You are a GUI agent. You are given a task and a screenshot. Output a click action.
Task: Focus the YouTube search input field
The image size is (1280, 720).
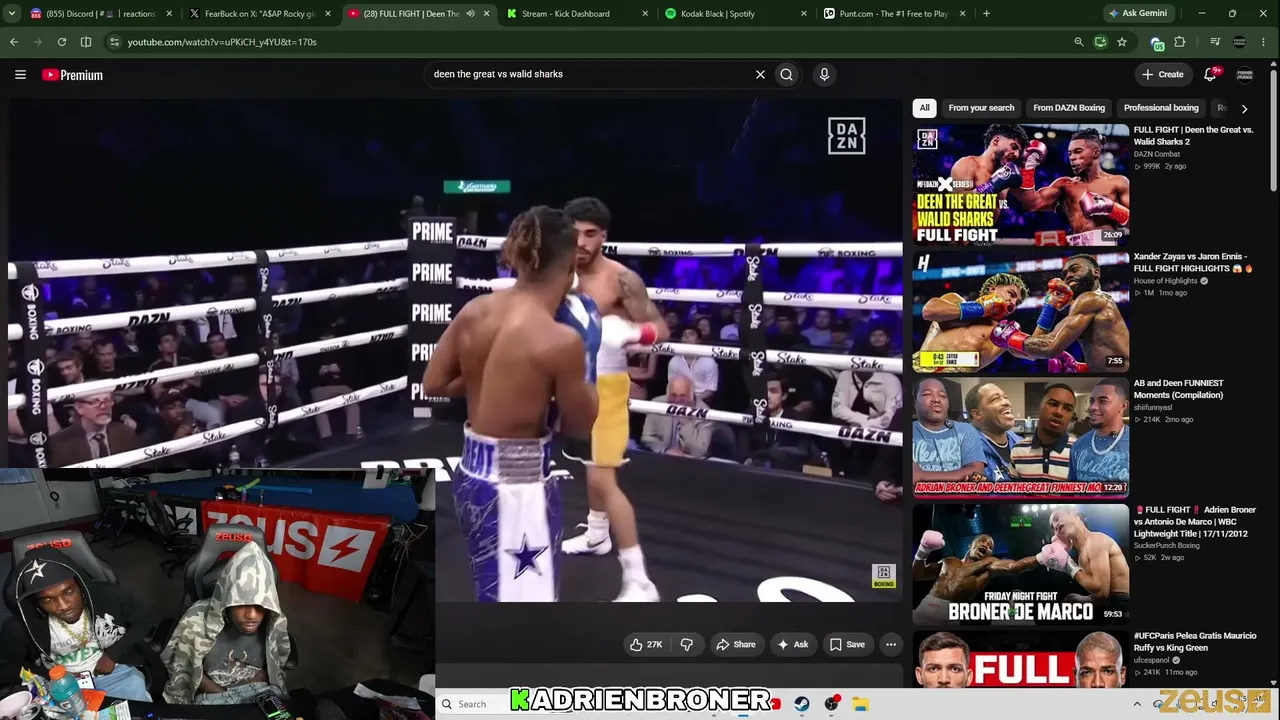pyautogui.click(x=590, y=74)
